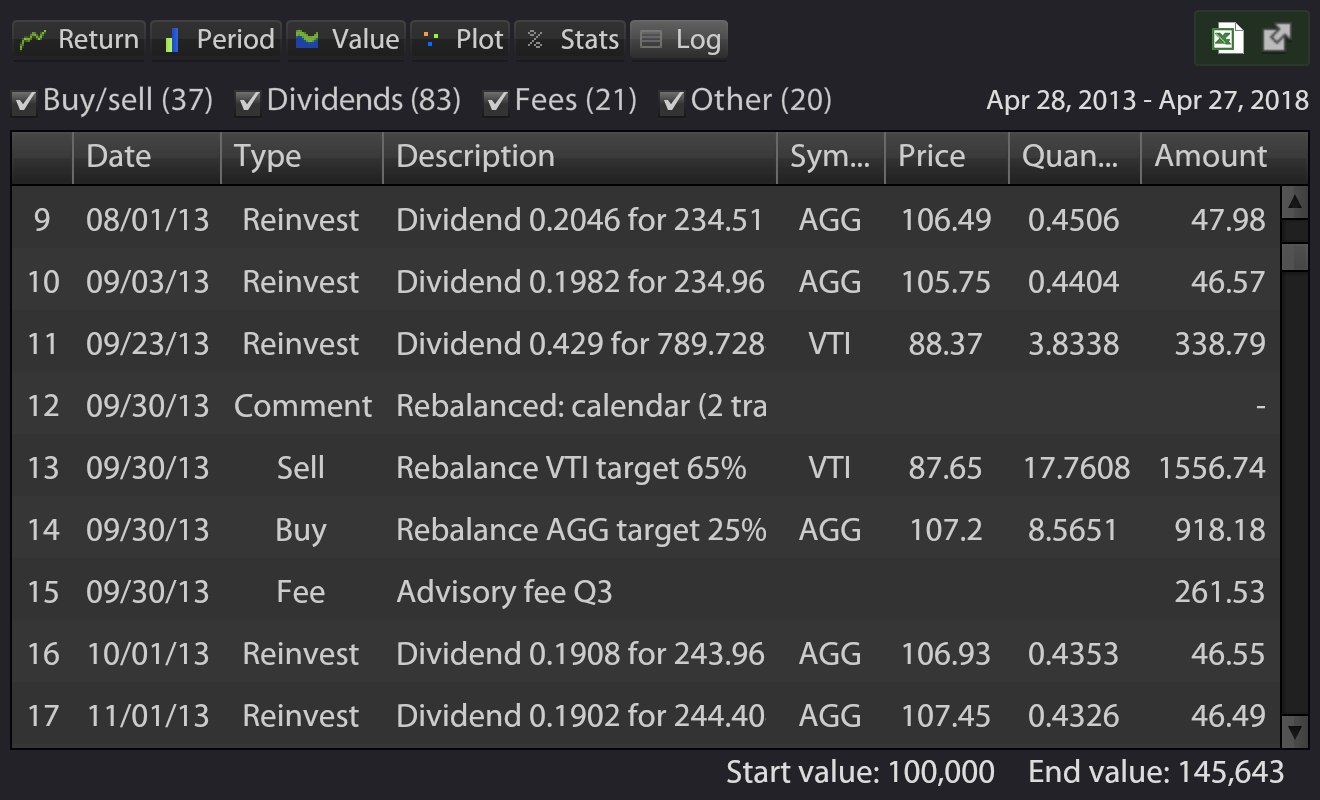The image size is (1320, 800).
Task: Click price 107.2 in Buy row
Action: click(x=945, y=530)
